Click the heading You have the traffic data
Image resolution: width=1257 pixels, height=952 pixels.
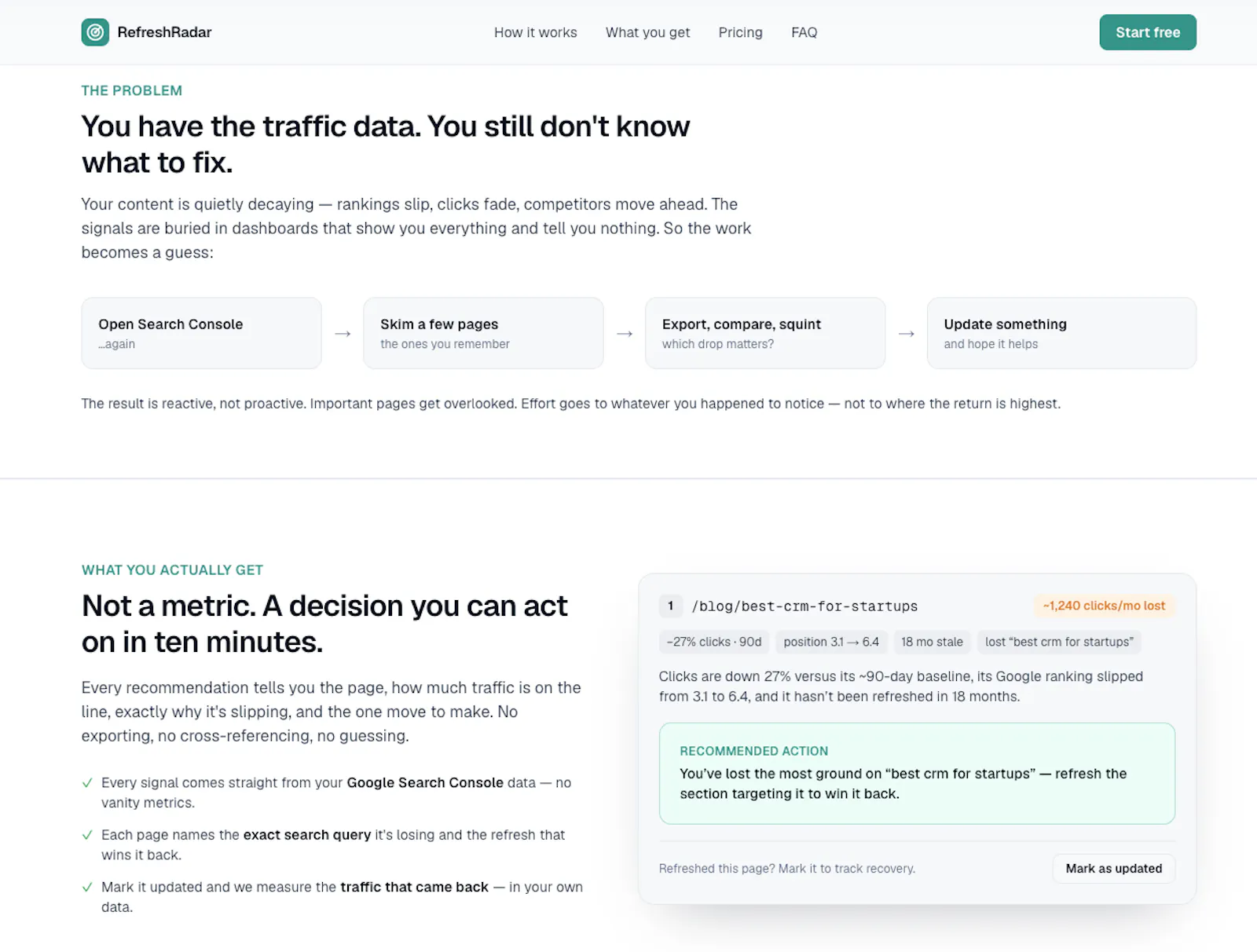coord(386,145)
